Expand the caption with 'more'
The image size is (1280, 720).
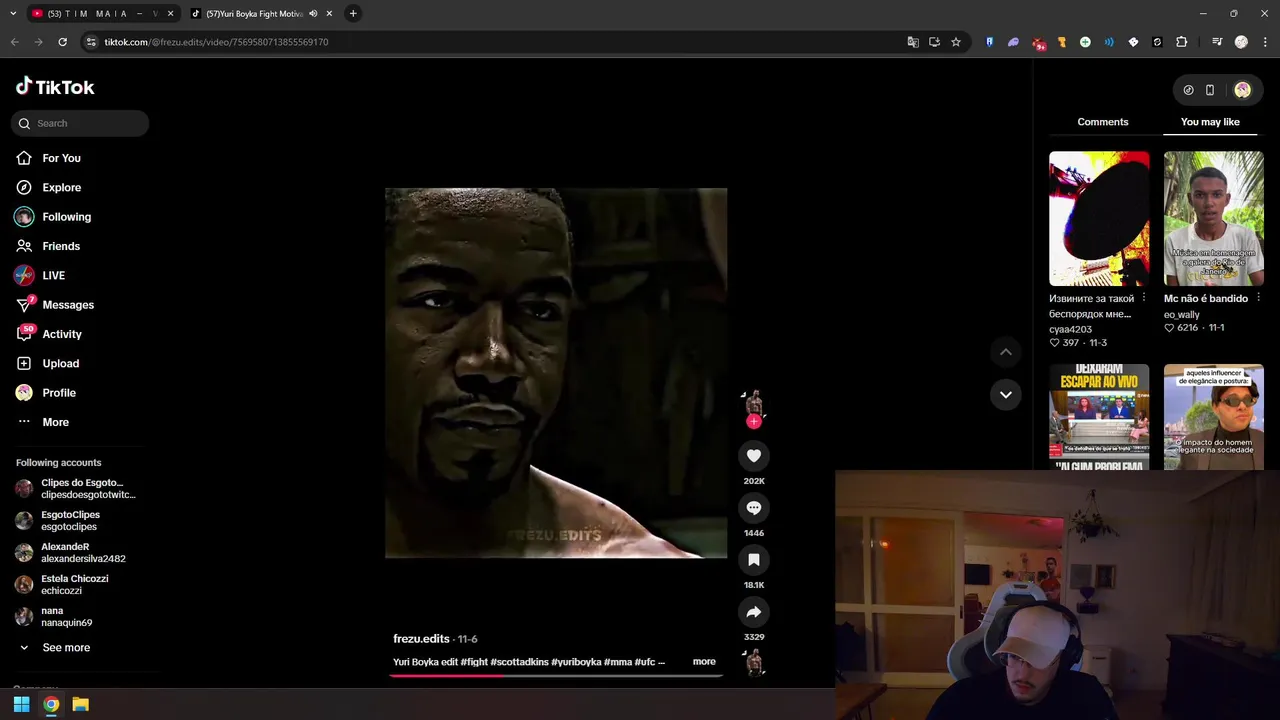tap(704, 662)
